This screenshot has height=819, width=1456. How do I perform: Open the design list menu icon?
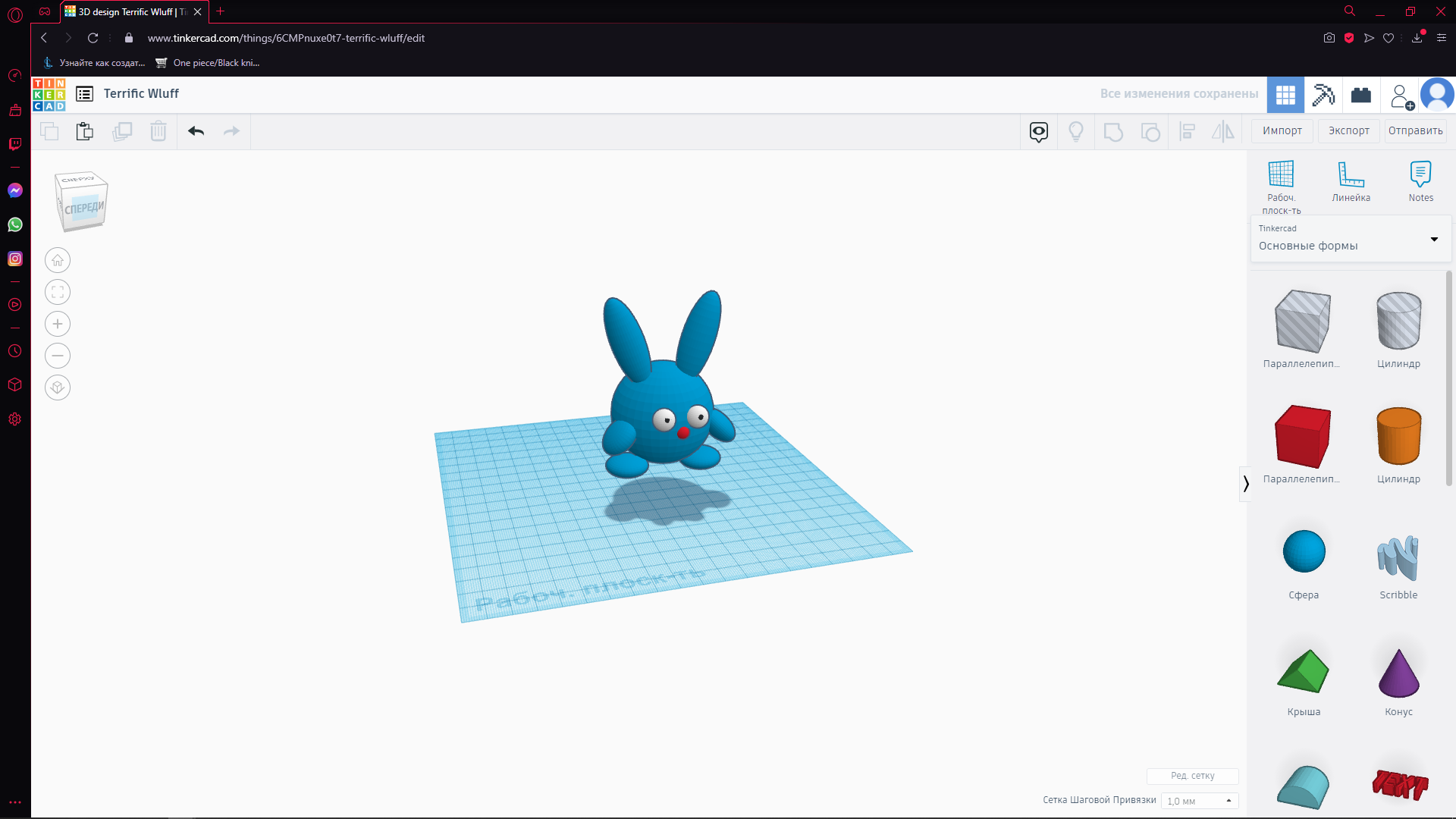[85, 94]
